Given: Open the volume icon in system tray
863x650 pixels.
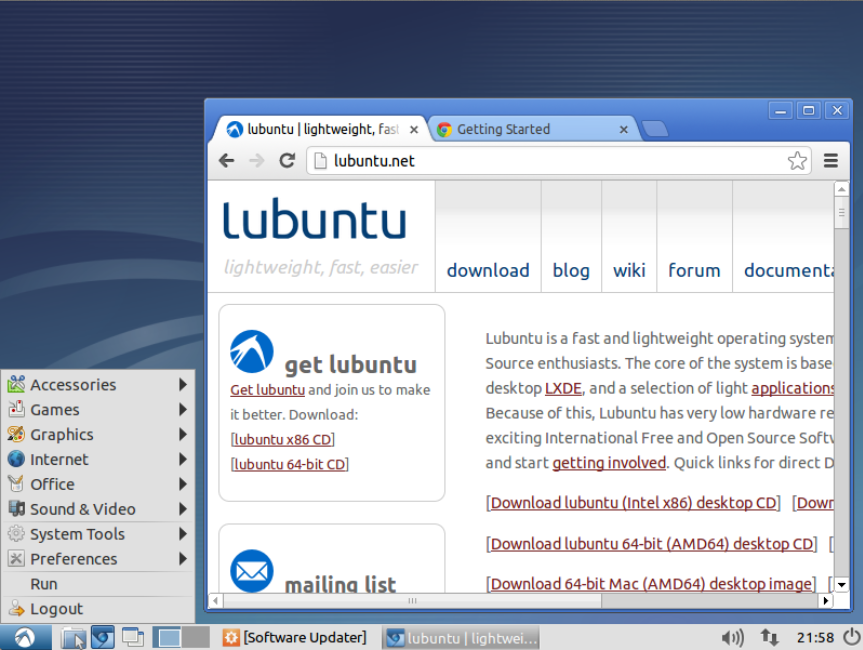Looking at the screenshot, I should click(x=732, y=637).
